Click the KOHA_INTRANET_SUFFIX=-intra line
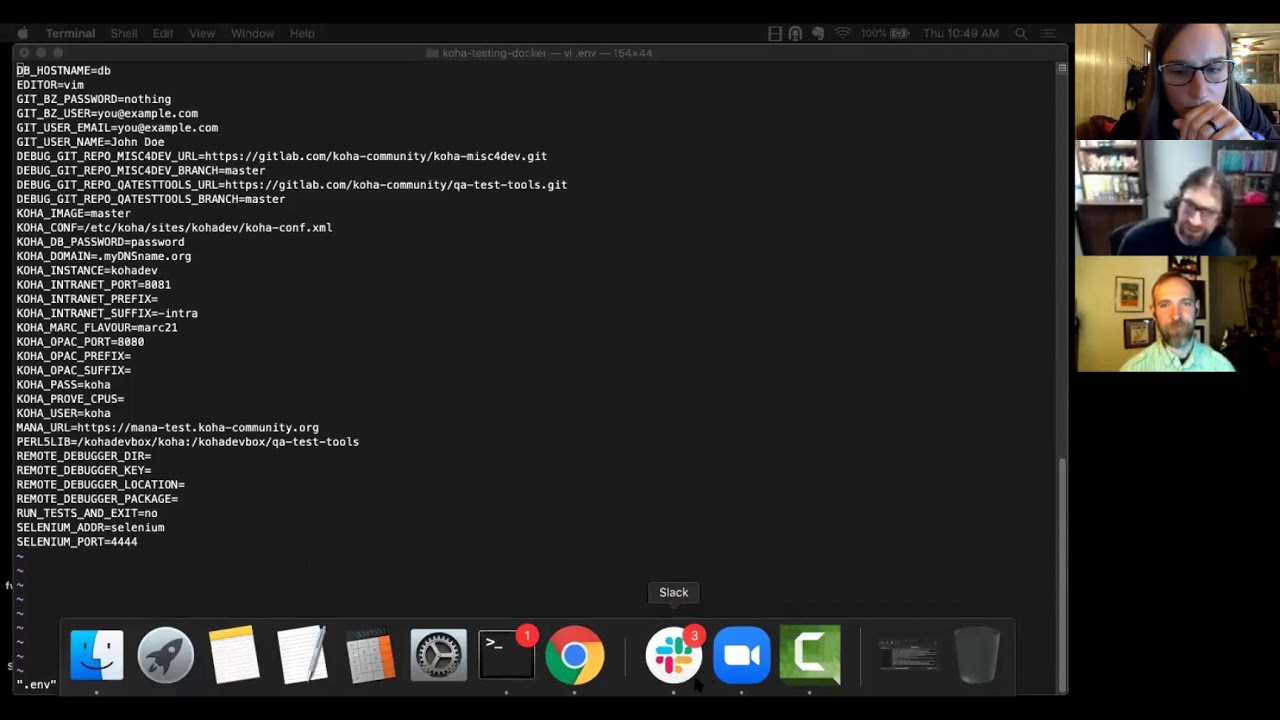The height and width of the screenshot is (720, 1280). tap(107, 313)
